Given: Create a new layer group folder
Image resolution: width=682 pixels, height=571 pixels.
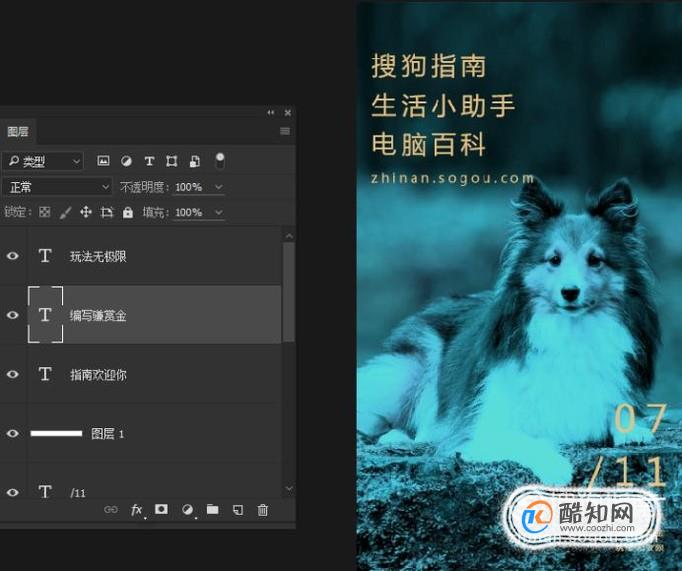Looking at the screenshot, I should tap(213, 509).
